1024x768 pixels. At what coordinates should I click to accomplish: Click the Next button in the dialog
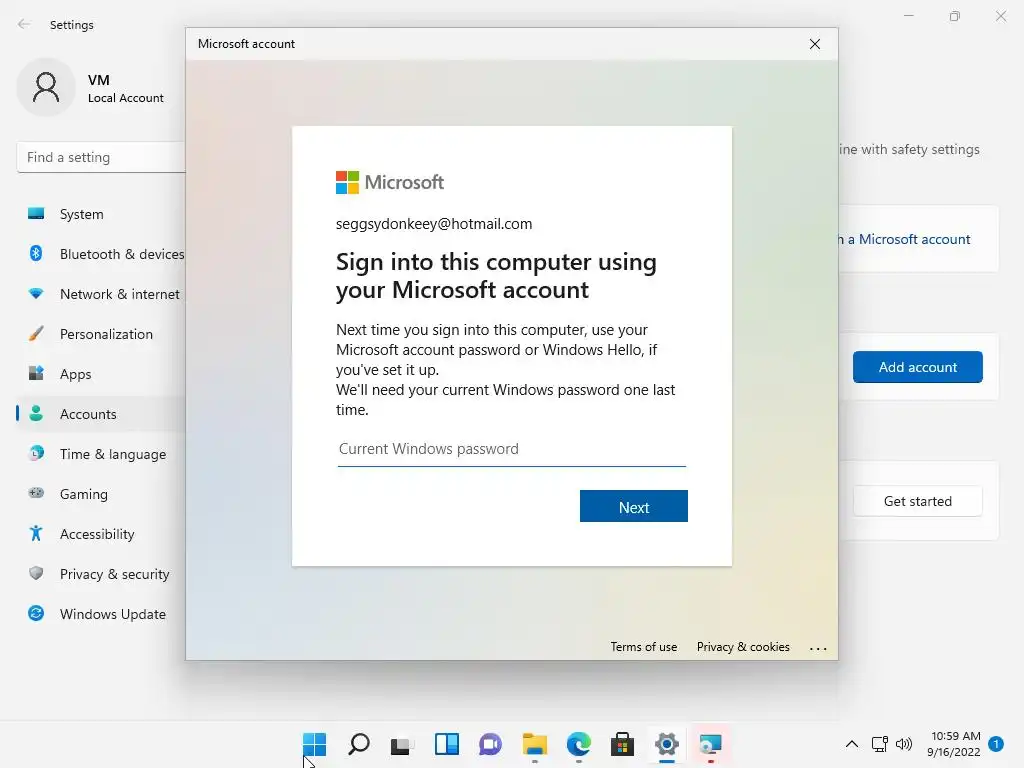(x=633, y=506)
